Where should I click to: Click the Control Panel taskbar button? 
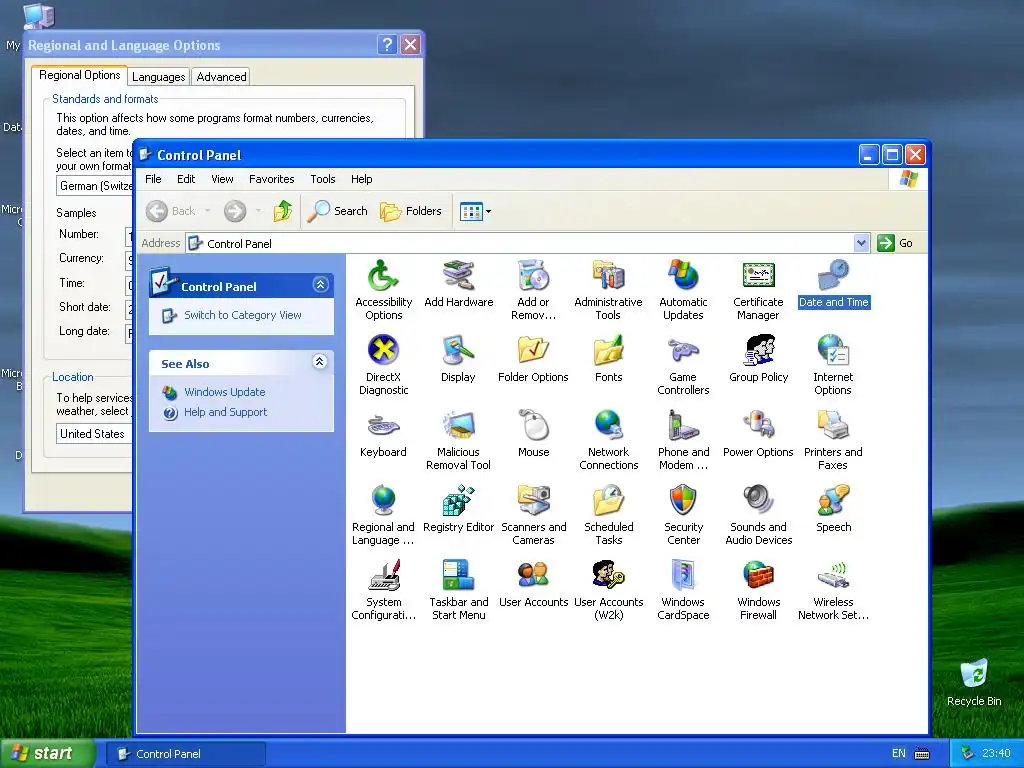(x=185, y=754)
